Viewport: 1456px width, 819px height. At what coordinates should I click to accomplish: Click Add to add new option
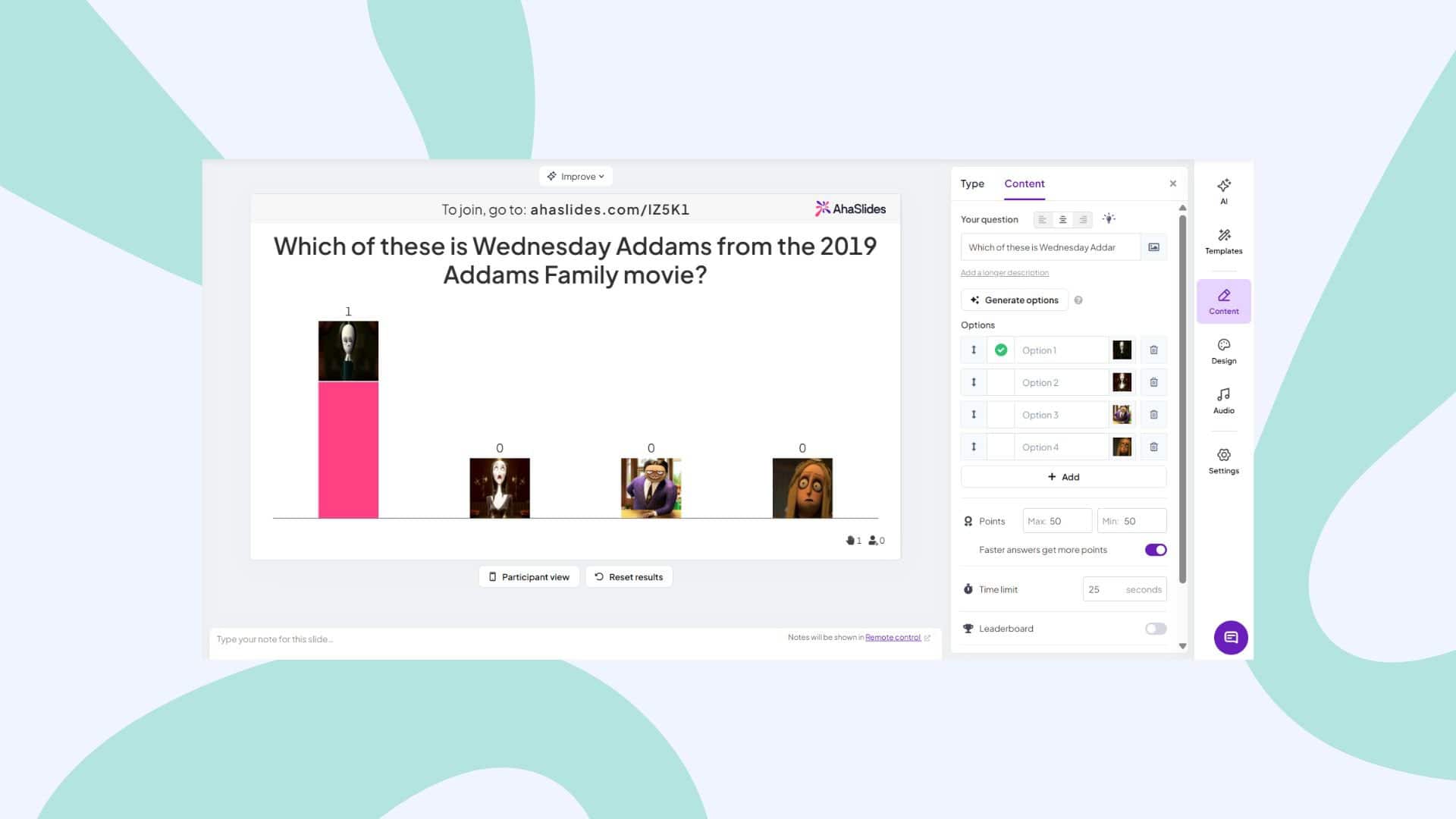(1063, 477)
